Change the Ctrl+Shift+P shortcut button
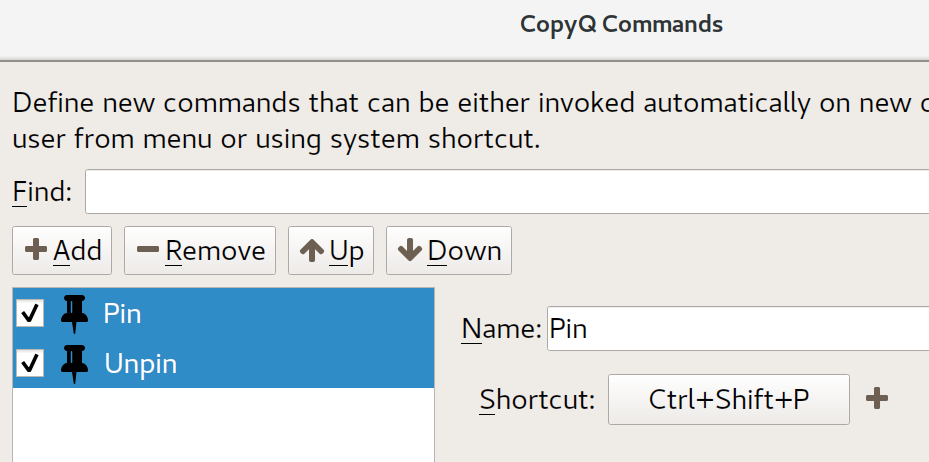This screenshot has width=929, height=462. pyautogui.click(x=729, y=399)
